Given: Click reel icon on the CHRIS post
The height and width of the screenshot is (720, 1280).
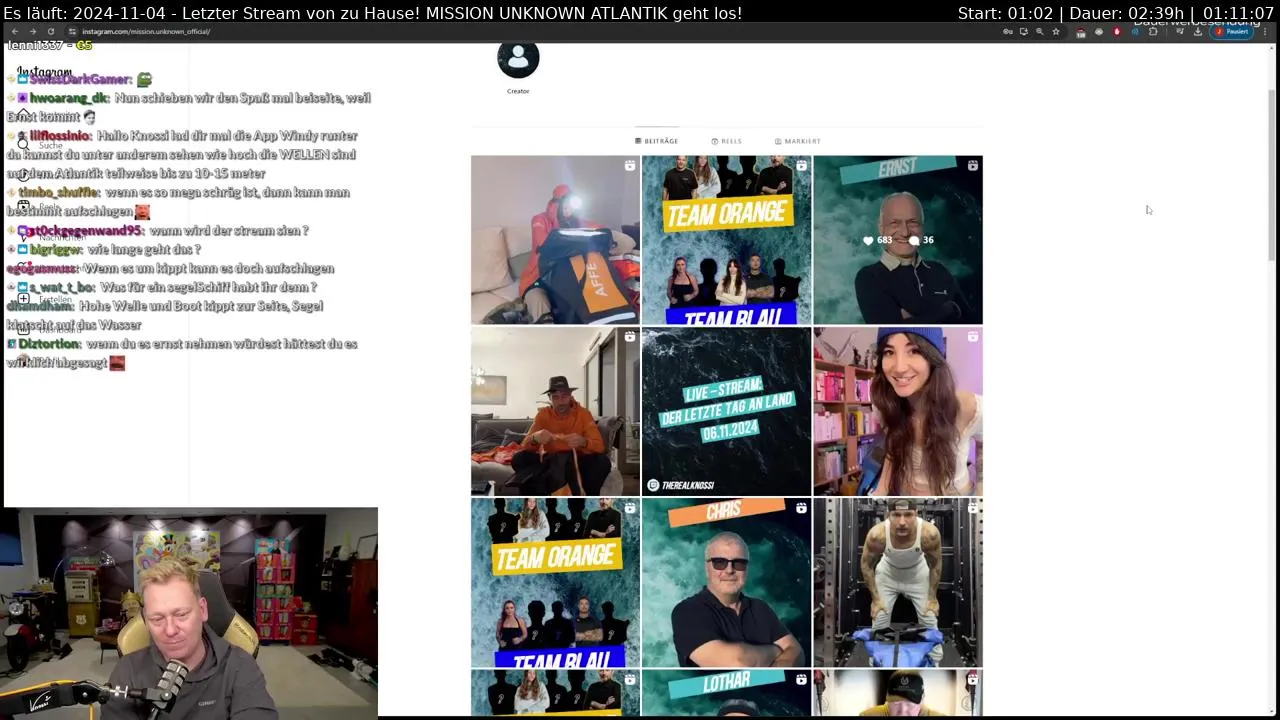Looking at the screenshot, I should [801, 508].
